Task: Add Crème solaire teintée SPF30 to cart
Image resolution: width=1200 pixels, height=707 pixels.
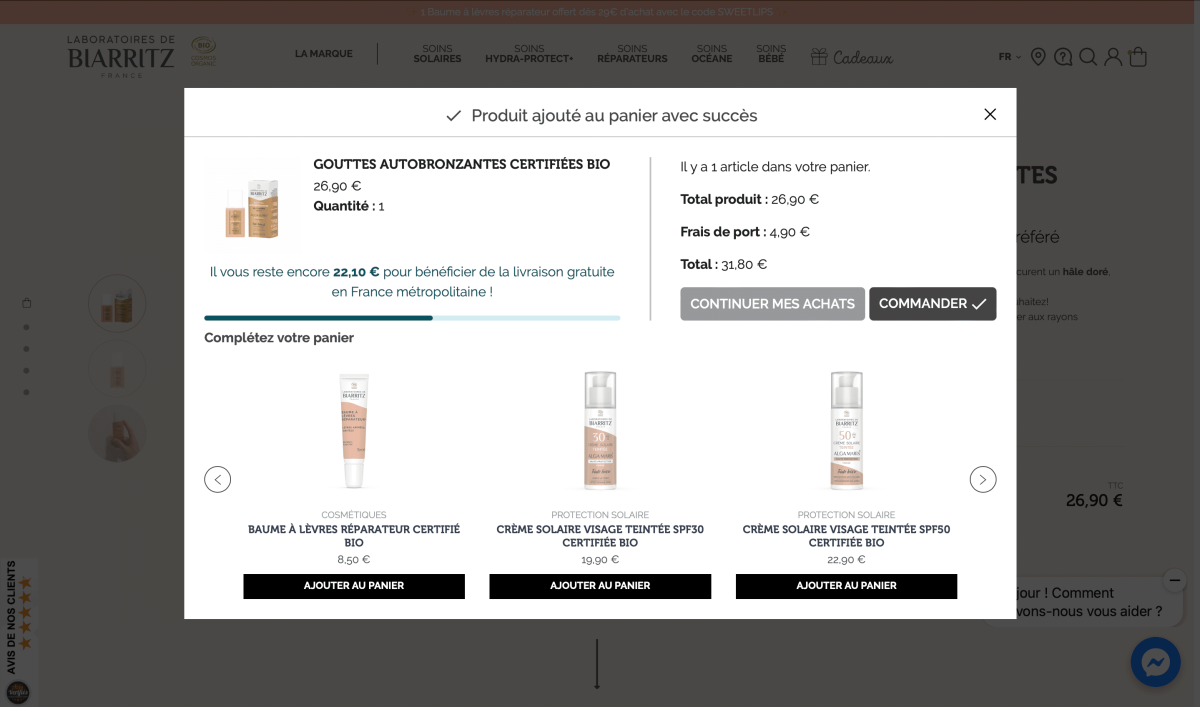Action: [600, 586]
